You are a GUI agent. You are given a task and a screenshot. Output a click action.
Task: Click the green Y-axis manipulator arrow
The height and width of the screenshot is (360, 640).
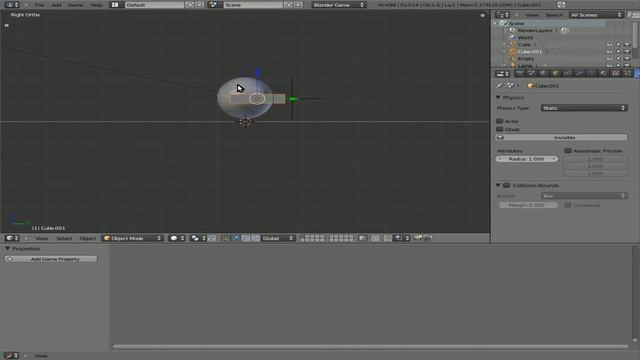(293, 99)
